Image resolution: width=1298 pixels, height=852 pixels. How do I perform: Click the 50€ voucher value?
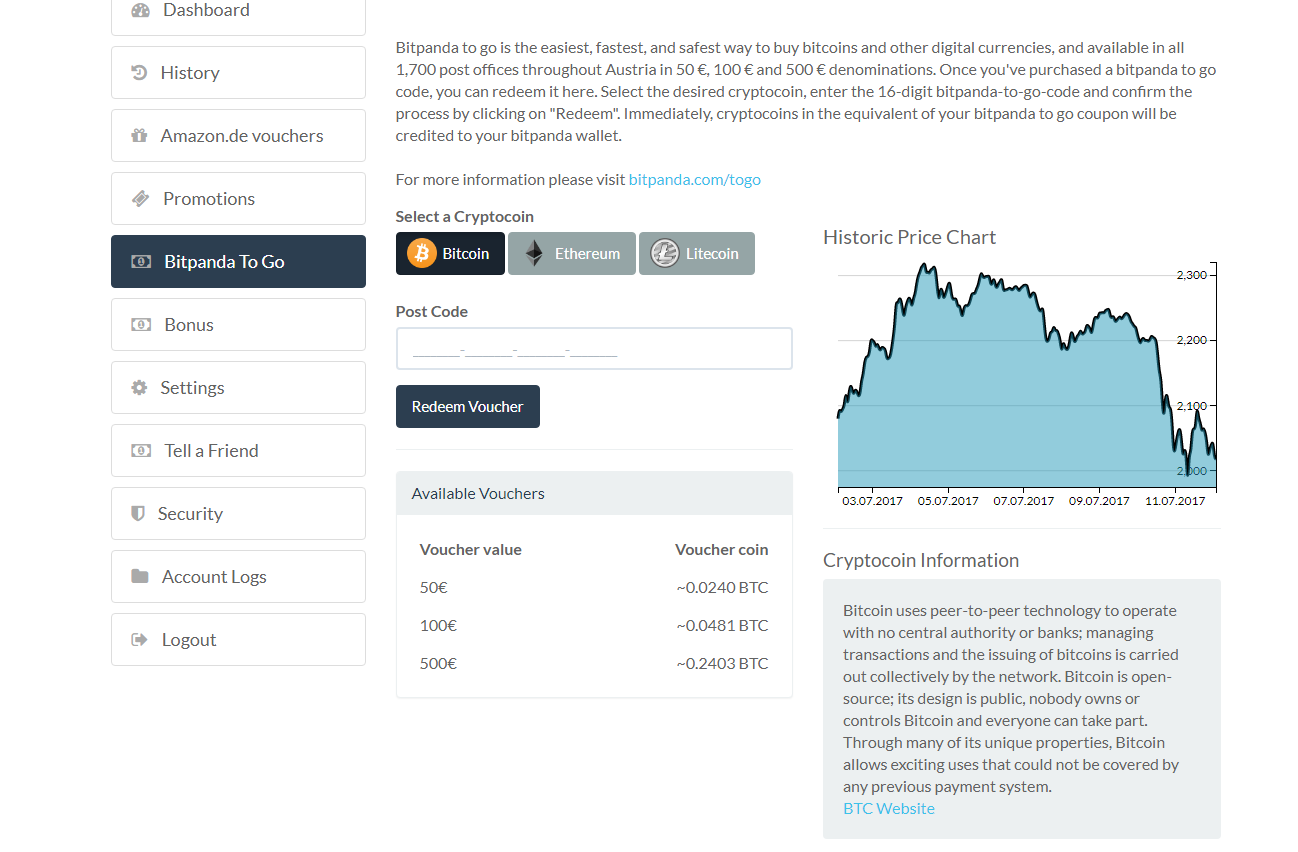coord(434,588)
